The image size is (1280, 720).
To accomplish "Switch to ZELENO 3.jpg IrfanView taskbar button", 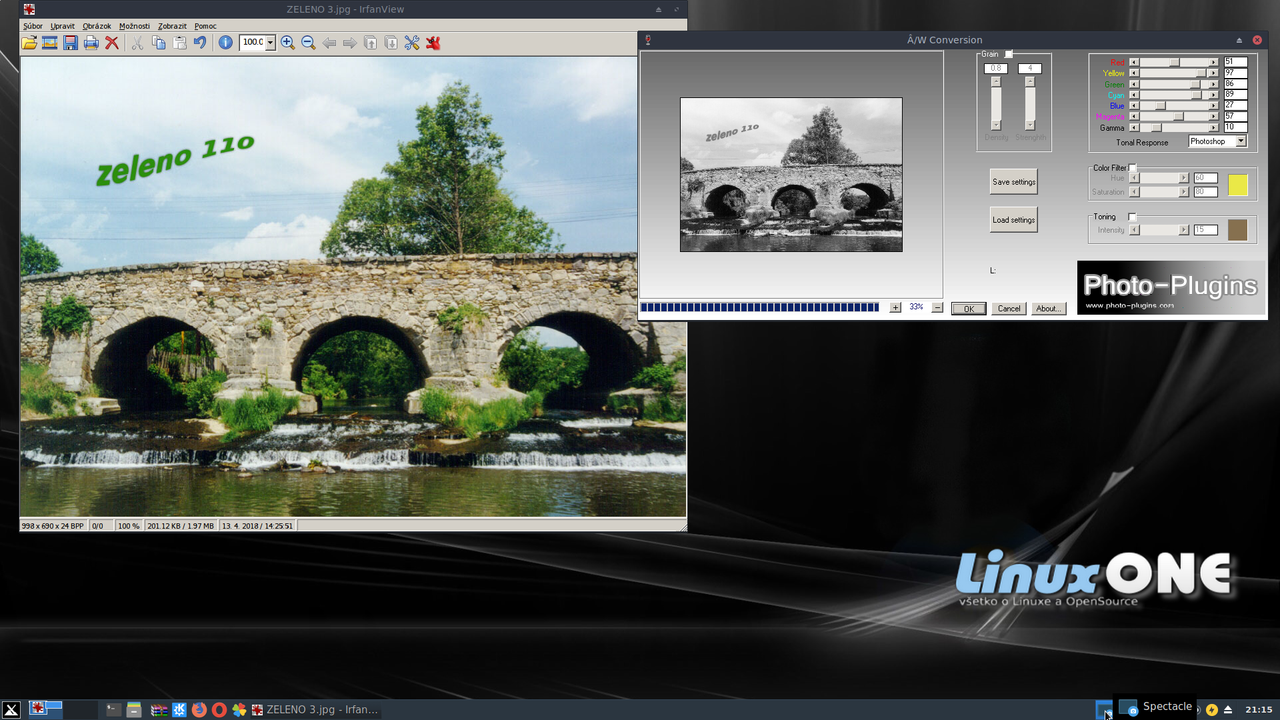I will (x=316, y=710).
